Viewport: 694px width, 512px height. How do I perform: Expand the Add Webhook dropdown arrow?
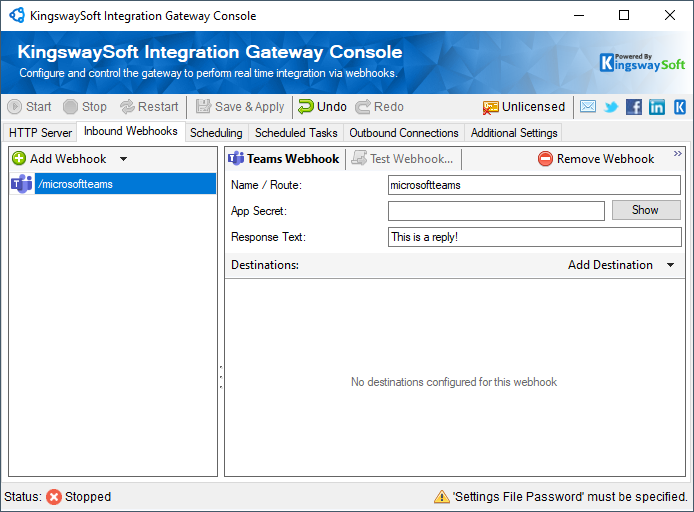click(123, 159)
